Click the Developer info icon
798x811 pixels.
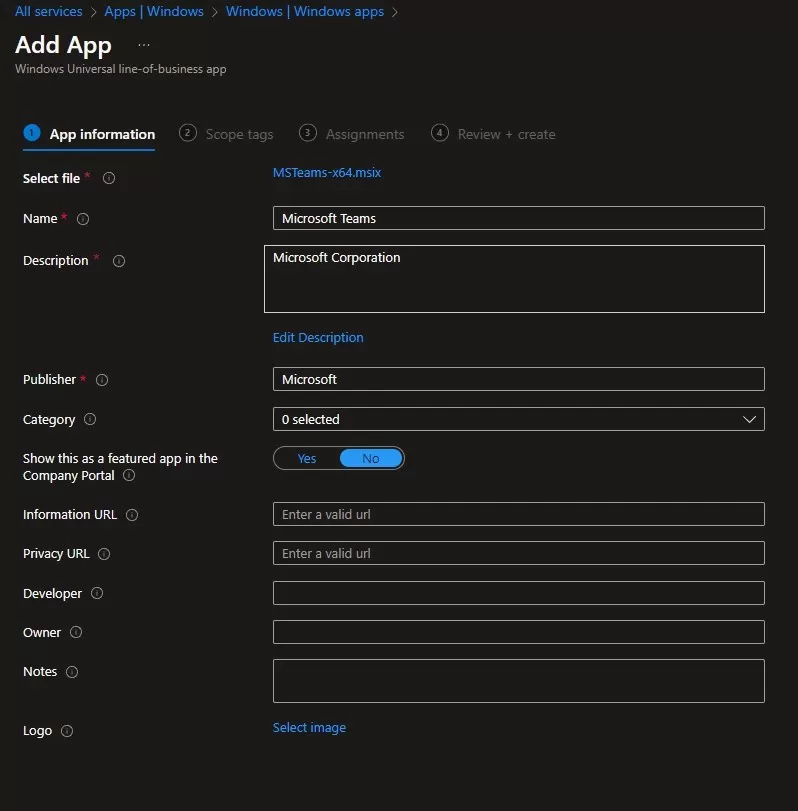click(x=96, y=593)
